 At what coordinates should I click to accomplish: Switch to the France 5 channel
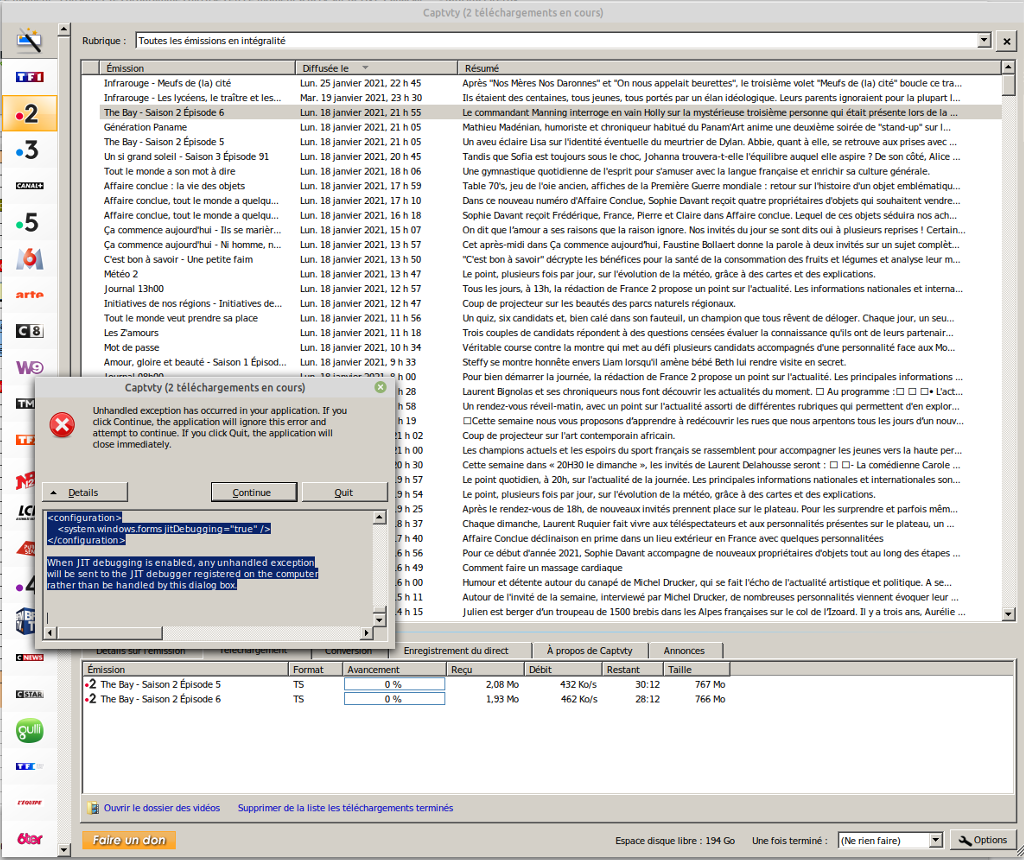pyautogui.click(x=29, y=222)
